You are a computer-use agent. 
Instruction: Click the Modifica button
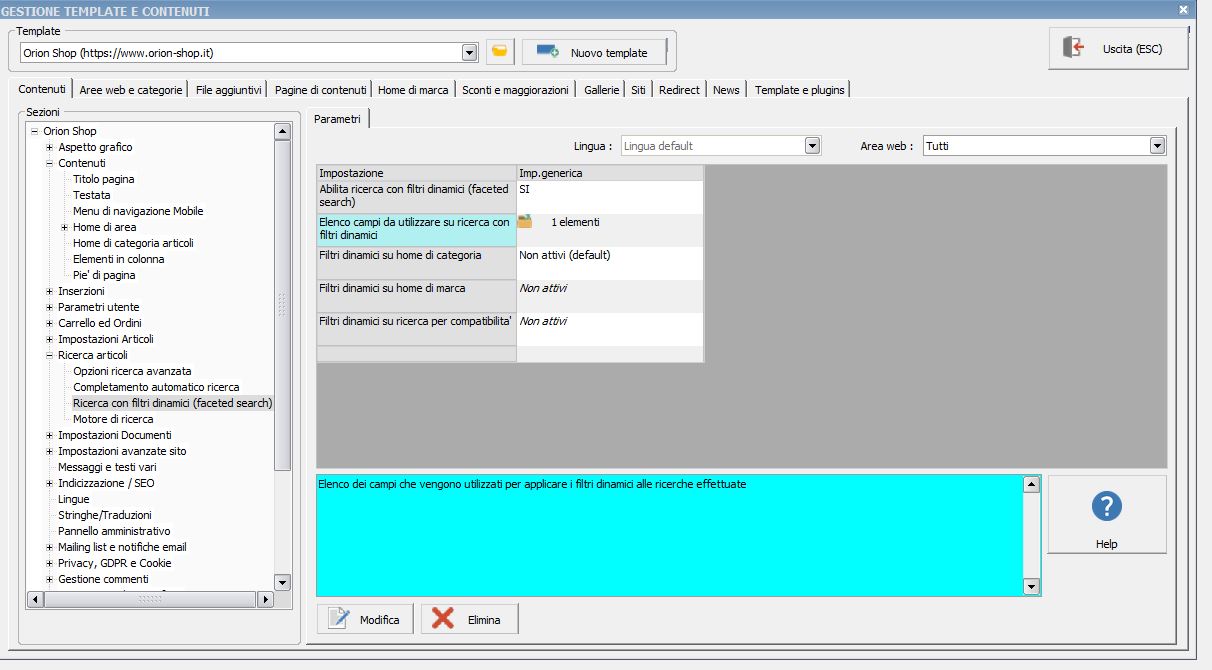coord(365,619)
